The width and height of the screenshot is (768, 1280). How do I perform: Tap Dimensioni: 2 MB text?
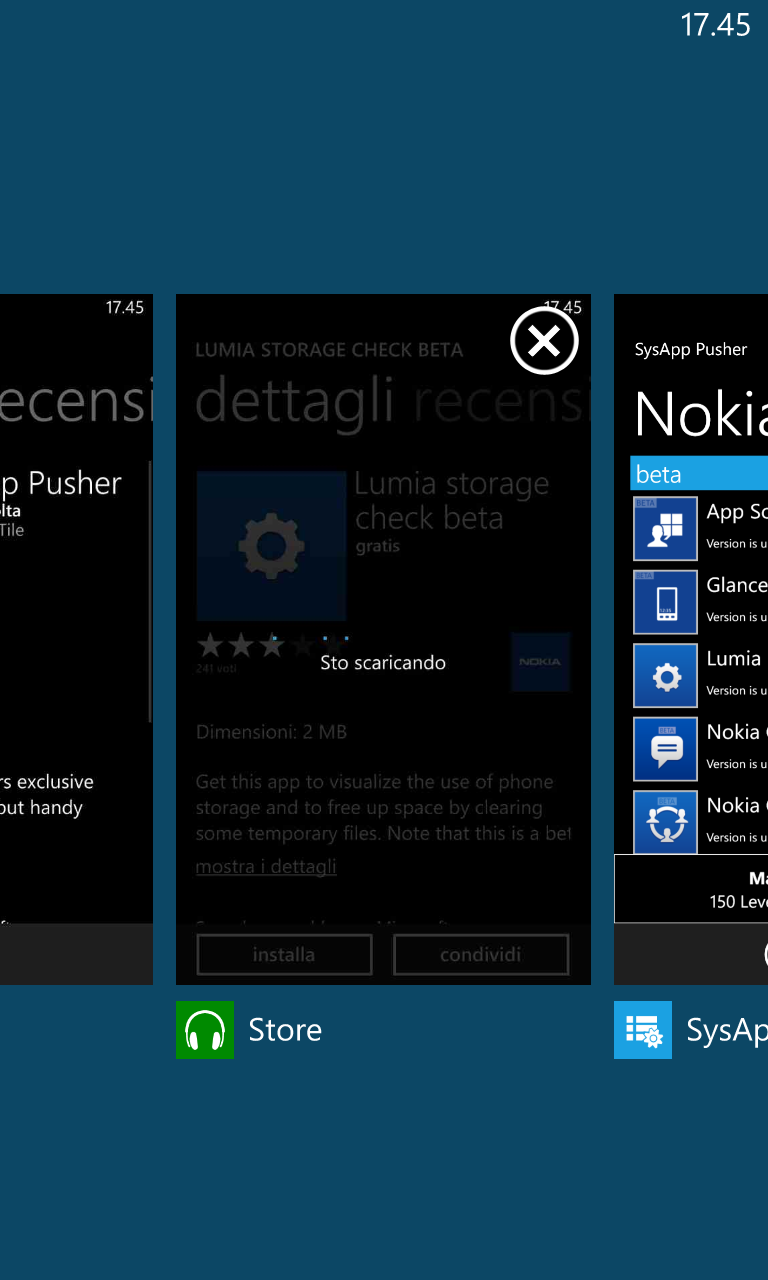point(271,732)
